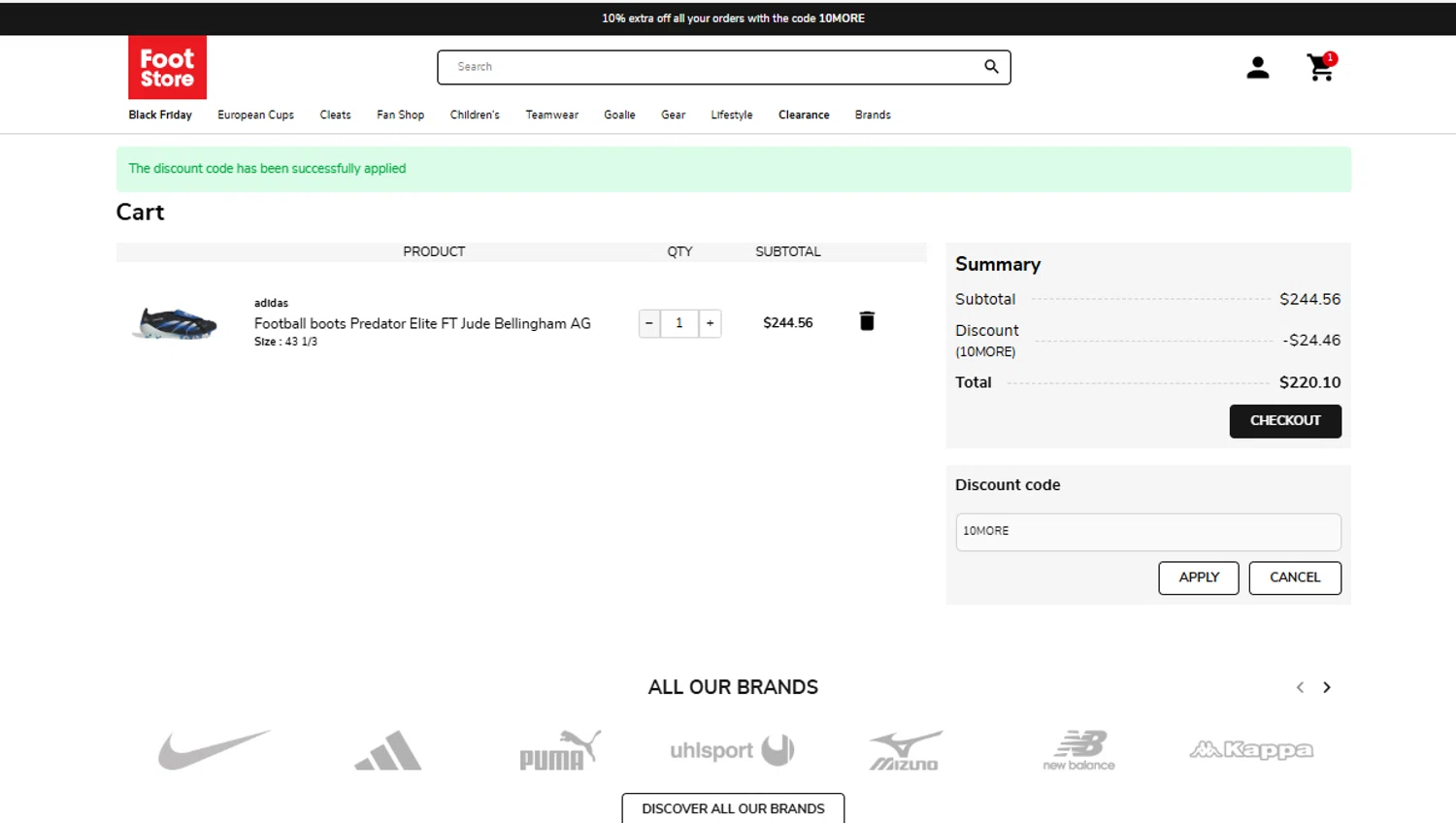Open the Lifestyle menu
The image size is (1456, 823).
[732, 115]
